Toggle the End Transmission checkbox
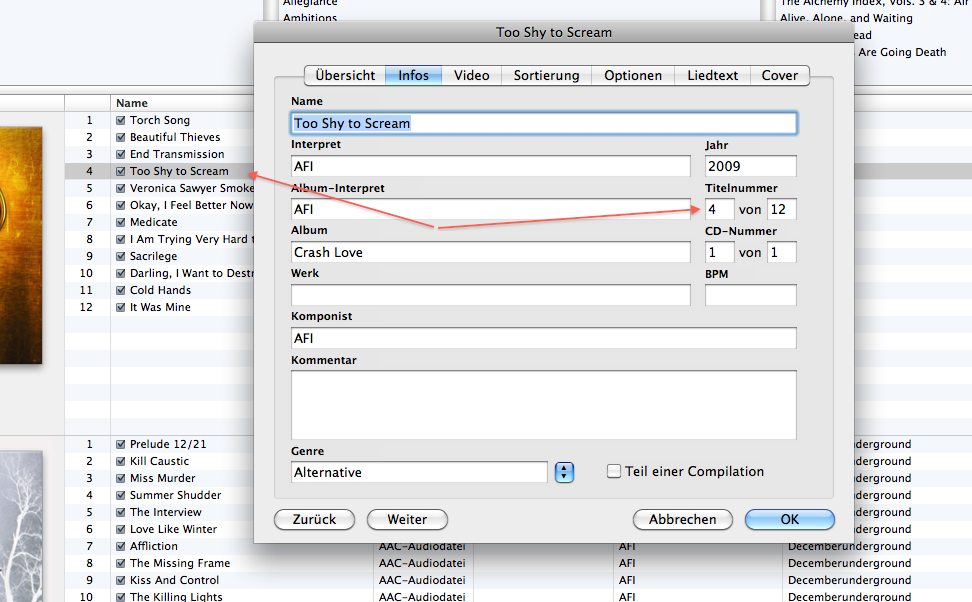This screenshot has width=972, height=602. [121, 154]
